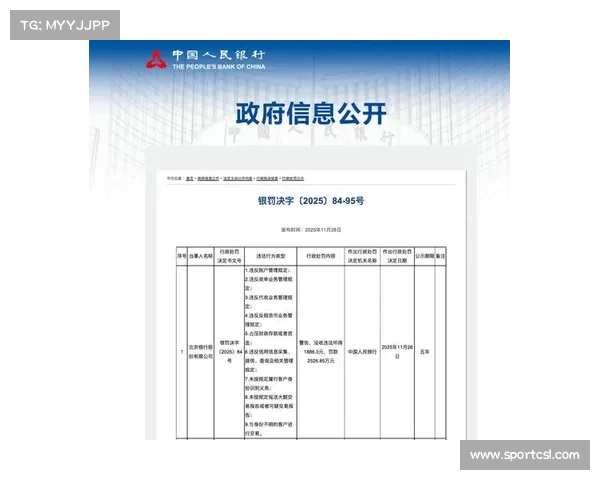Click row number 1 in the 序号 column
This screenshot has width=600, height=480.
(182, 352)
